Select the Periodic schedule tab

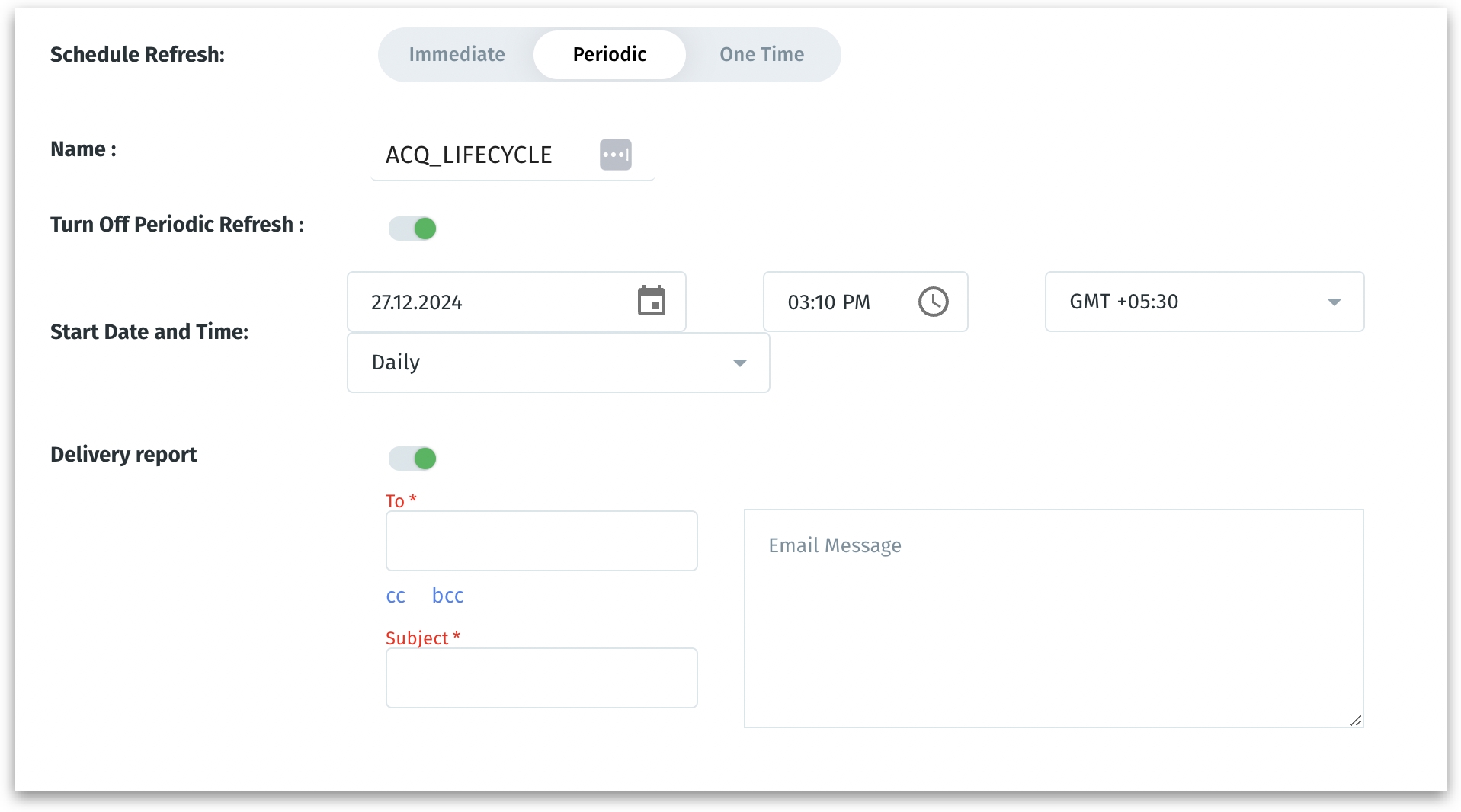609,55
